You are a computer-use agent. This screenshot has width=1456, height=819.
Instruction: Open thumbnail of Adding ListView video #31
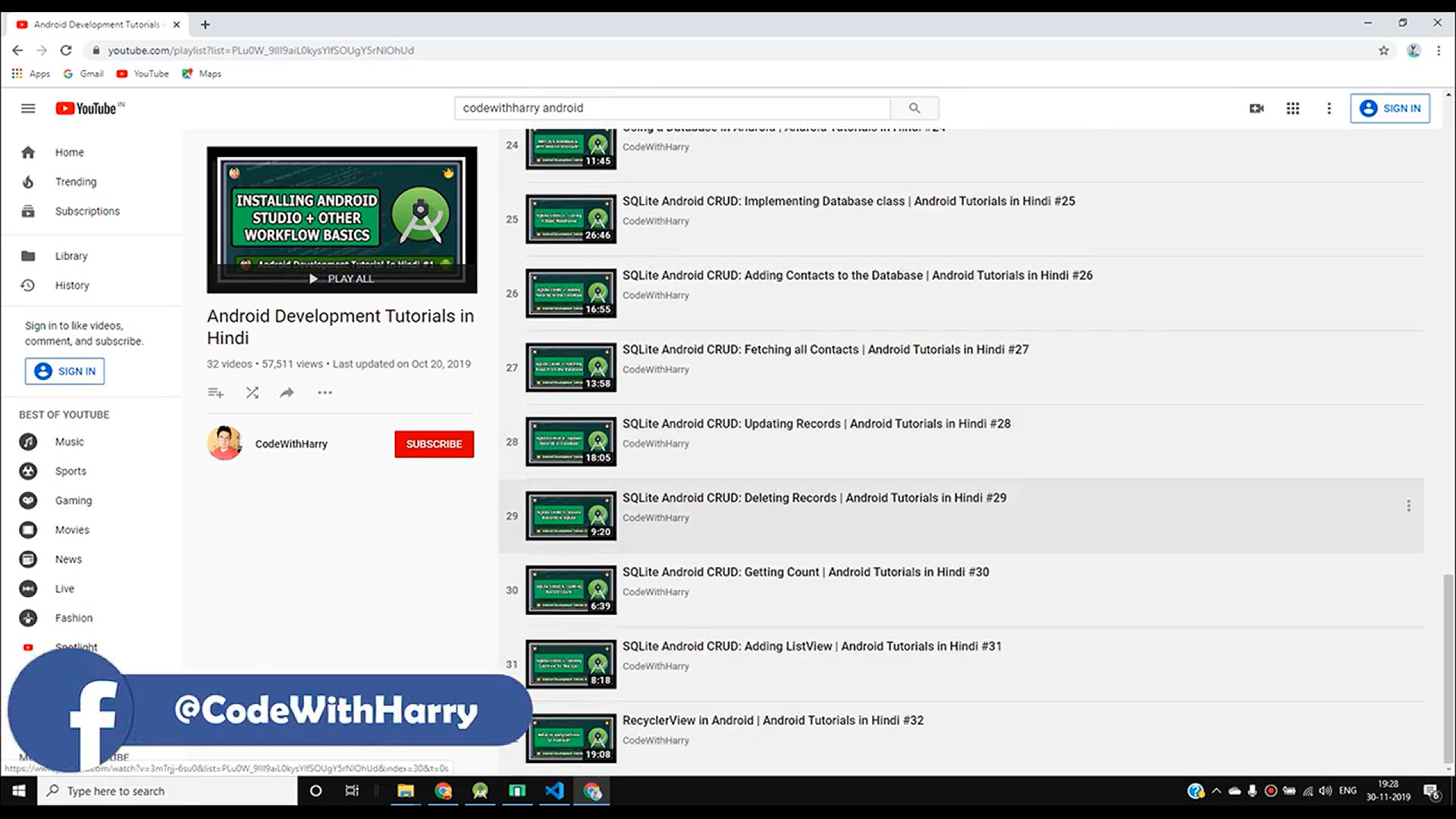click(x=571, y=665)
